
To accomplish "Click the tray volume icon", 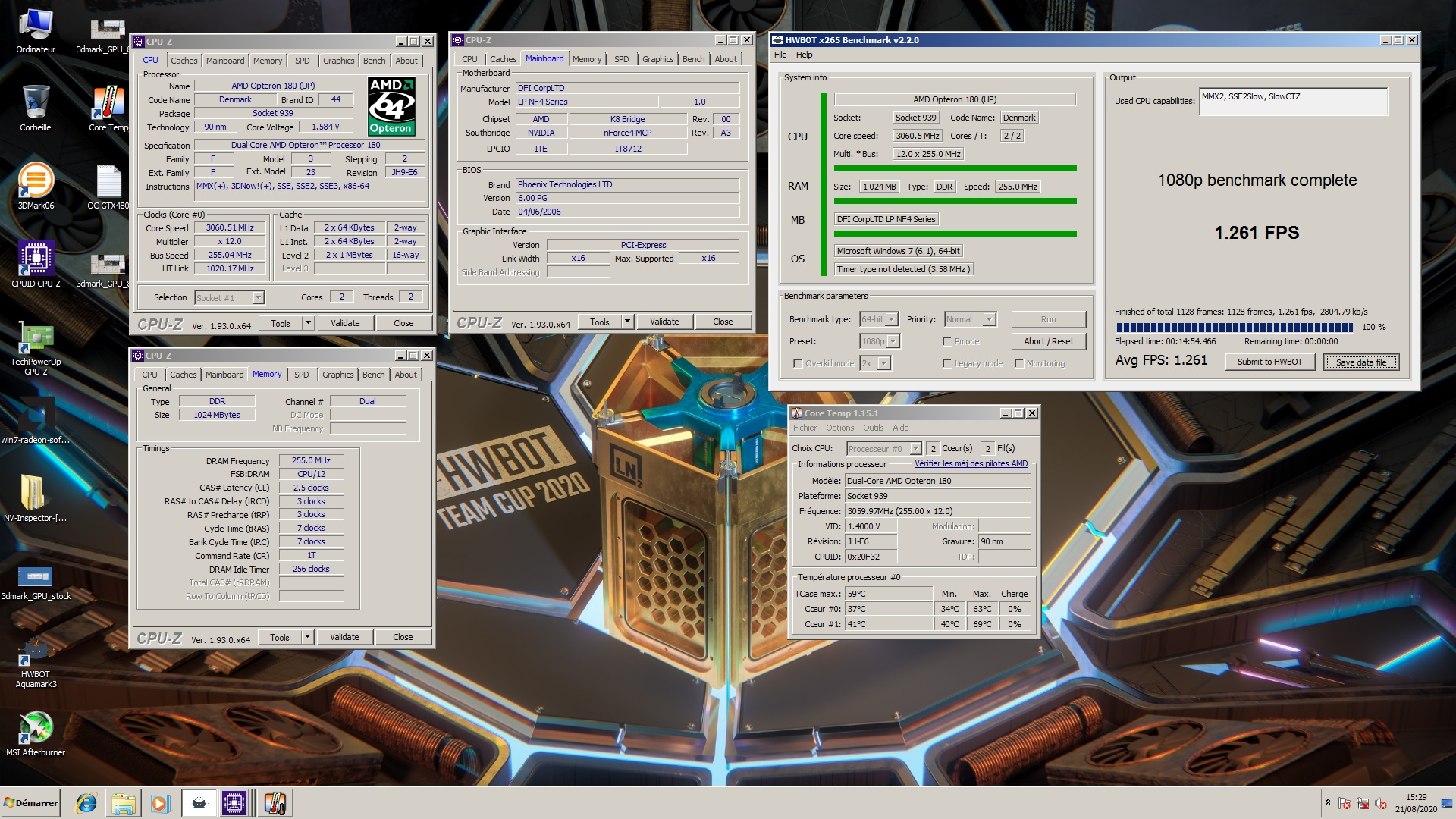I will click(x=1381, y=804).
